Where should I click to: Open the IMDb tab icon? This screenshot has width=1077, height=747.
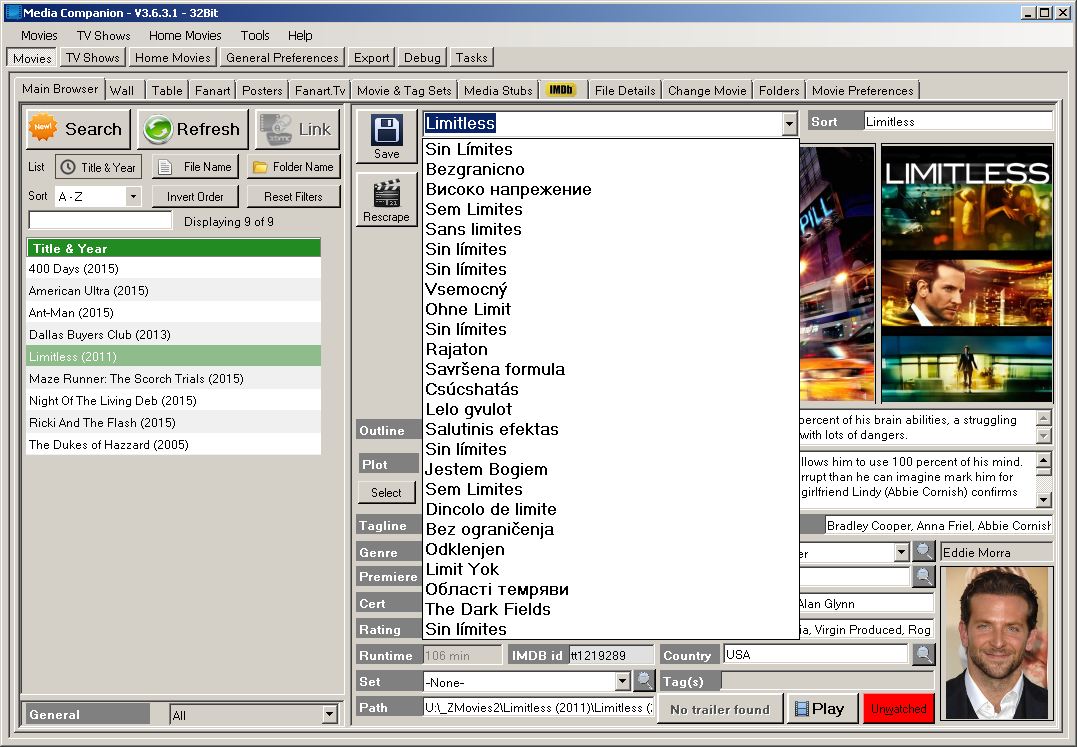(561, 90)
